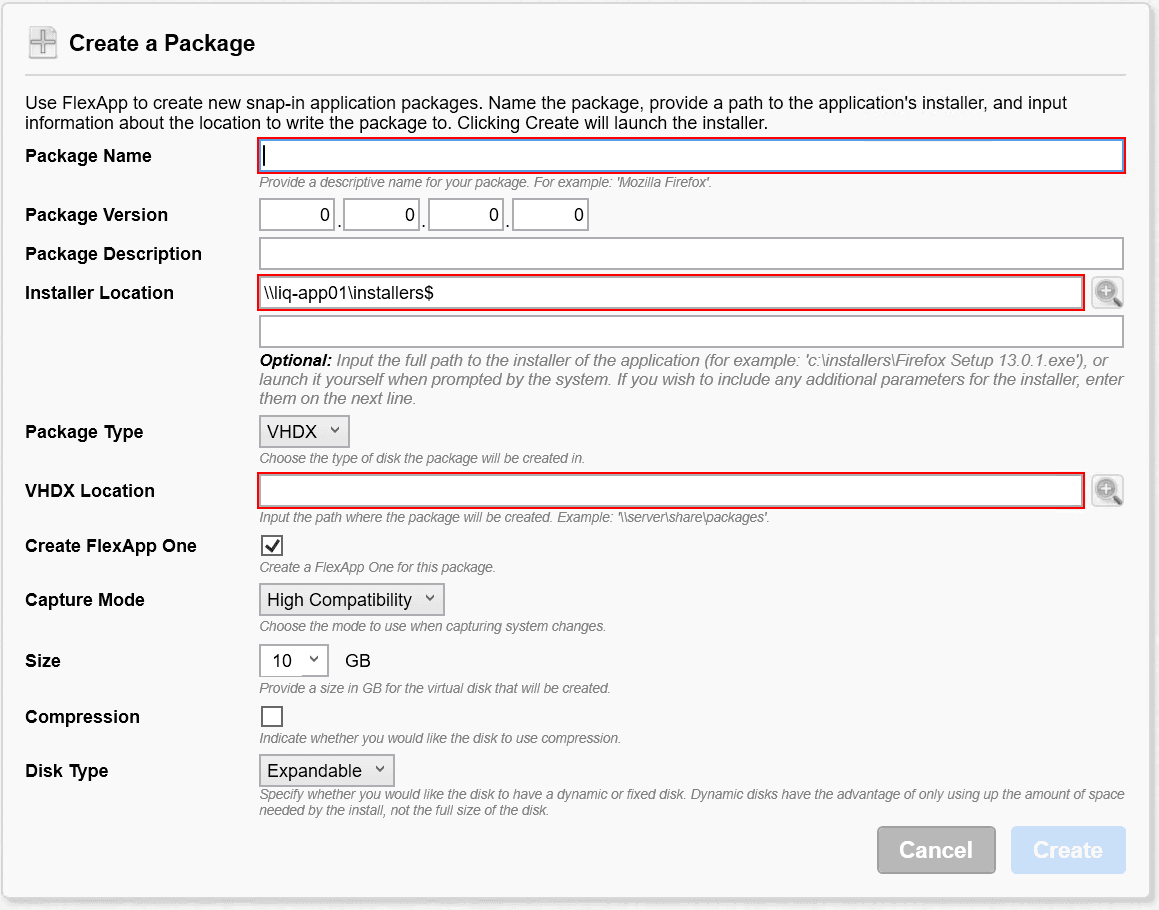Open the Size in GB dropdown
The width and height of the screenshot is (1159, 910).
point(293,661)
